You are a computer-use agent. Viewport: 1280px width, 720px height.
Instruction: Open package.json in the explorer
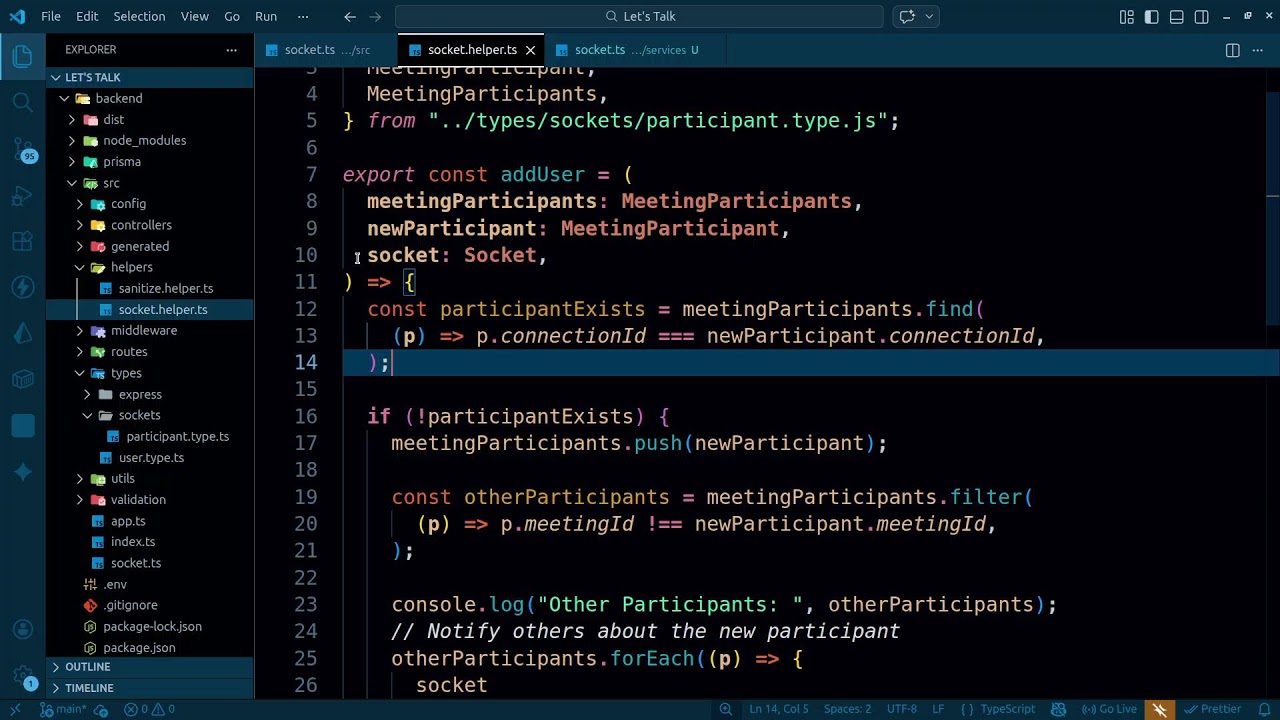(x=150, y=648)
